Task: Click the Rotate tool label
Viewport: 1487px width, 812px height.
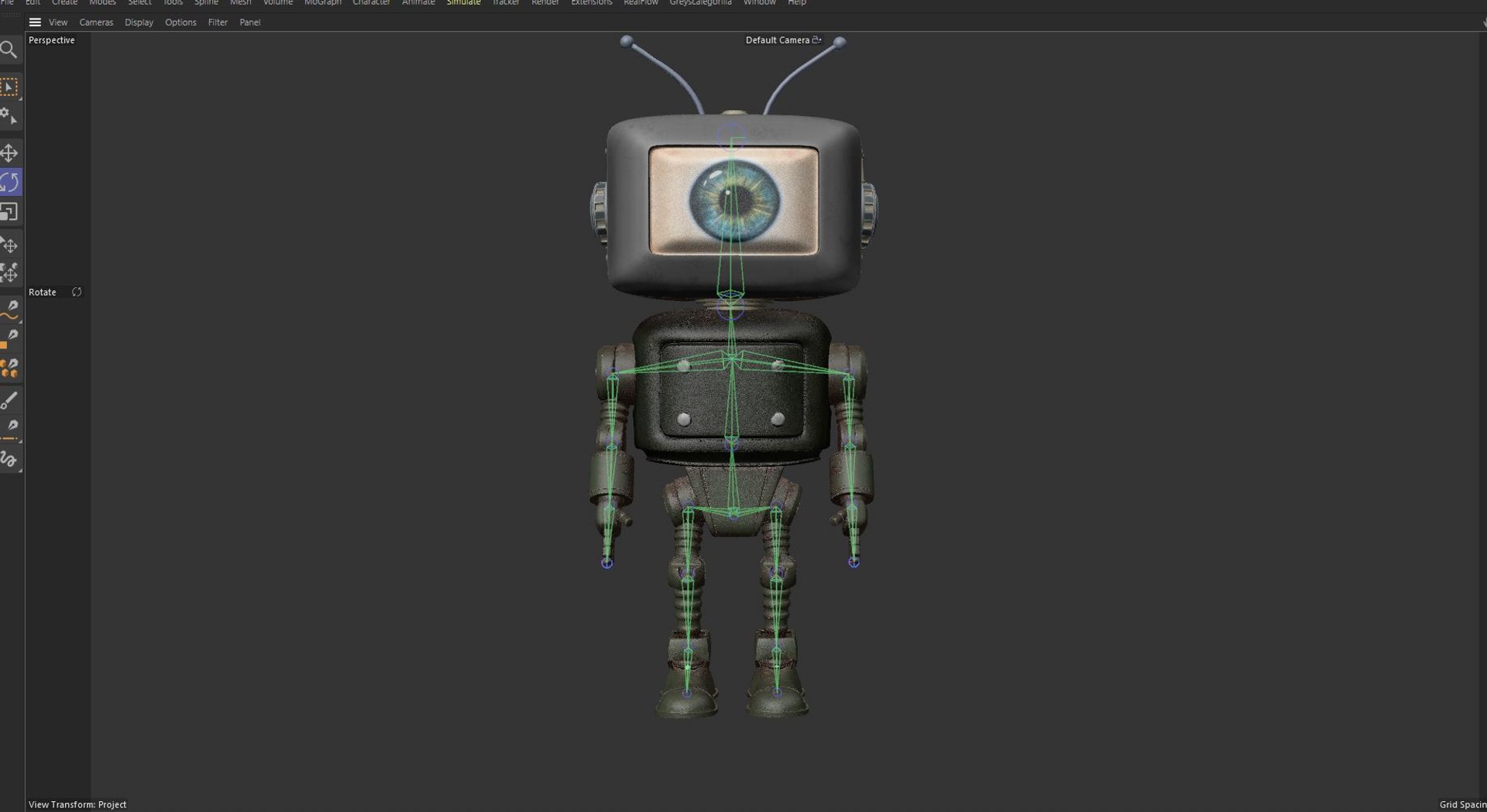Action: click(43, 292)
